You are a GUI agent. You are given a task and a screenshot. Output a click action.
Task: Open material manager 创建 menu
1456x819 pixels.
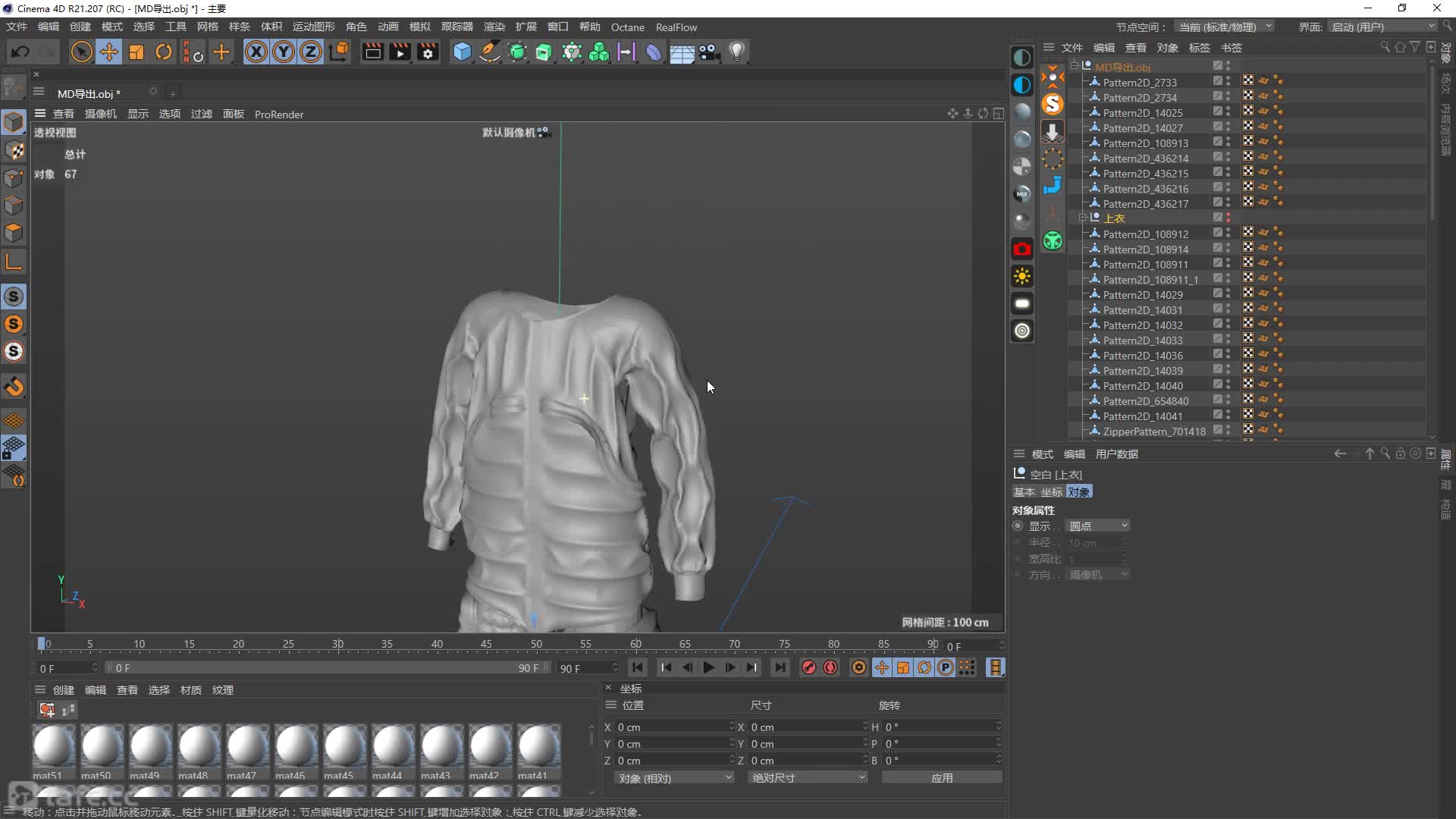coord(64,689)
